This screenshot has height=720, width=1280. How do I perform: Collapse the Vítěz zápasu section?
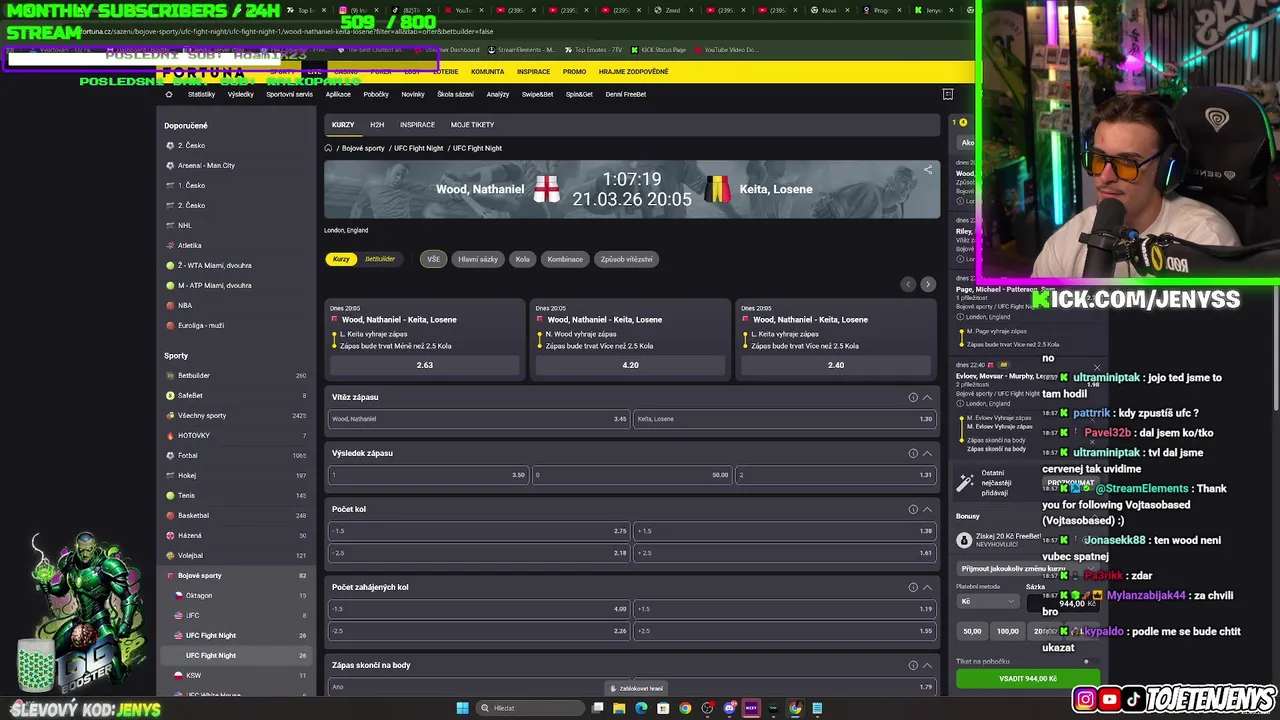click(927, 397)
